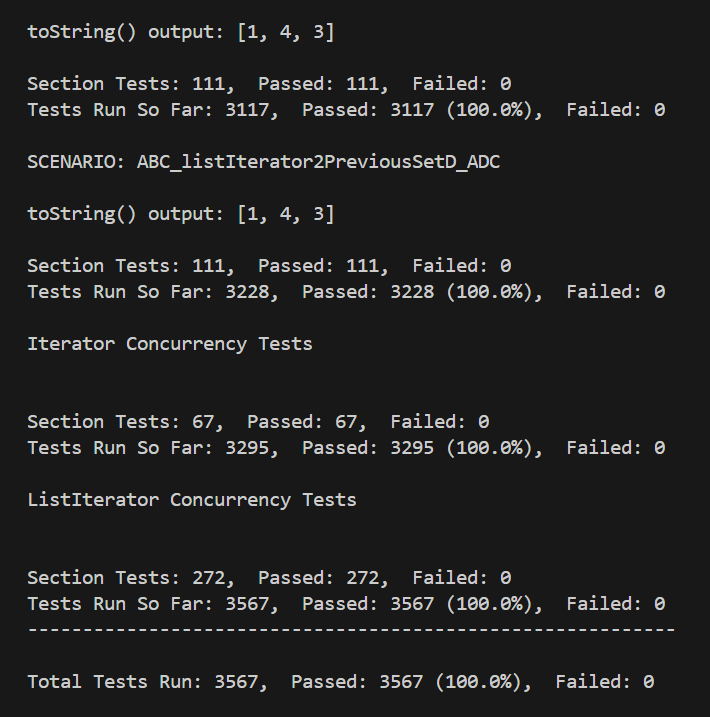Click "Failed: 0" on the Section Tests: 67 line
Viewport: 710px width, 717px height.
point(439,422)
